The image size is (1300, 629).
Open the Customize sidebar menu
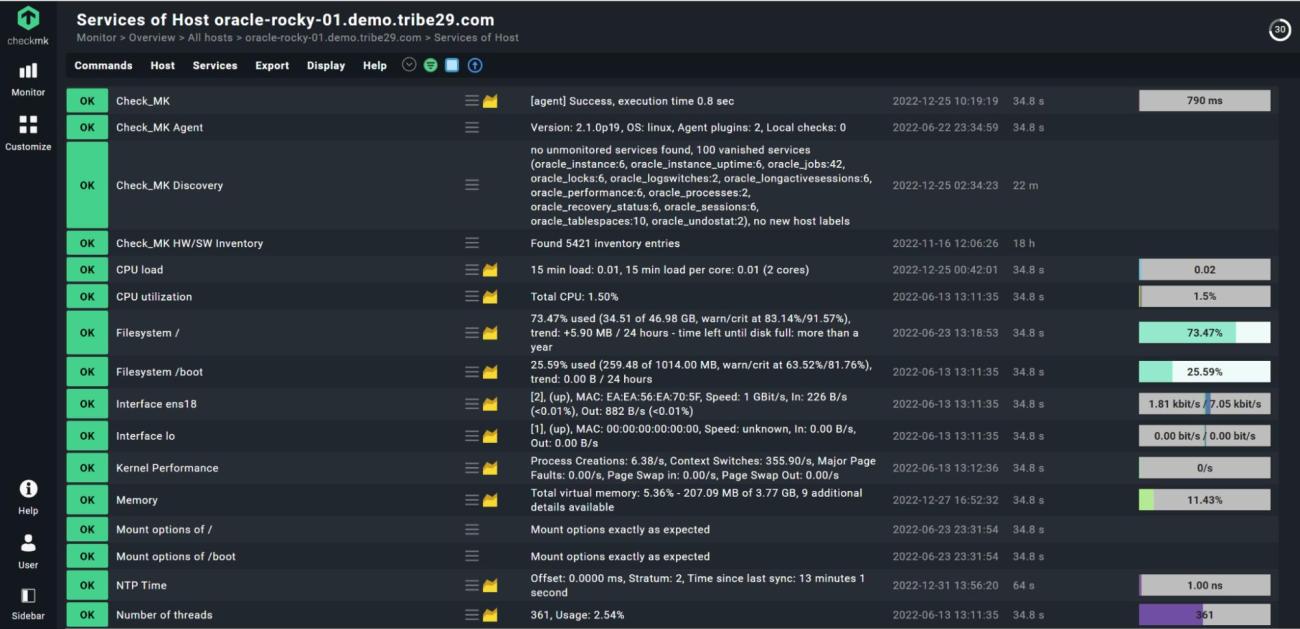[x=28, y=132]
